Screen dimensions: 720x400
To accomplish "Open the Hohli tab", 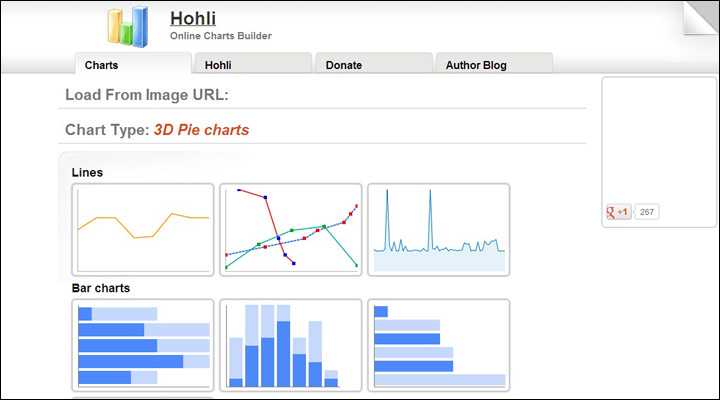I will pos(220,65).
